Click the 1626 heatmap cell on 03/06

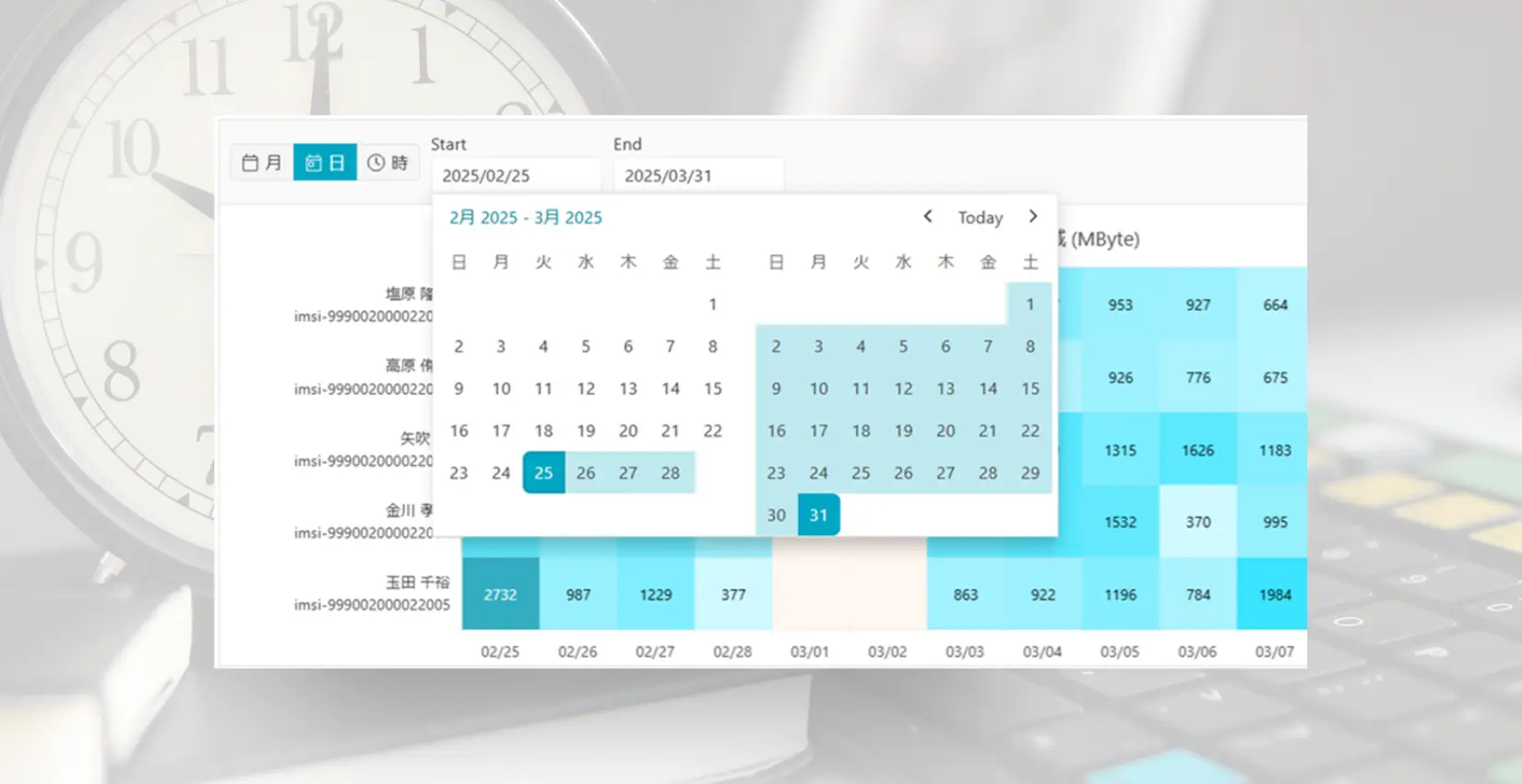1197,450
